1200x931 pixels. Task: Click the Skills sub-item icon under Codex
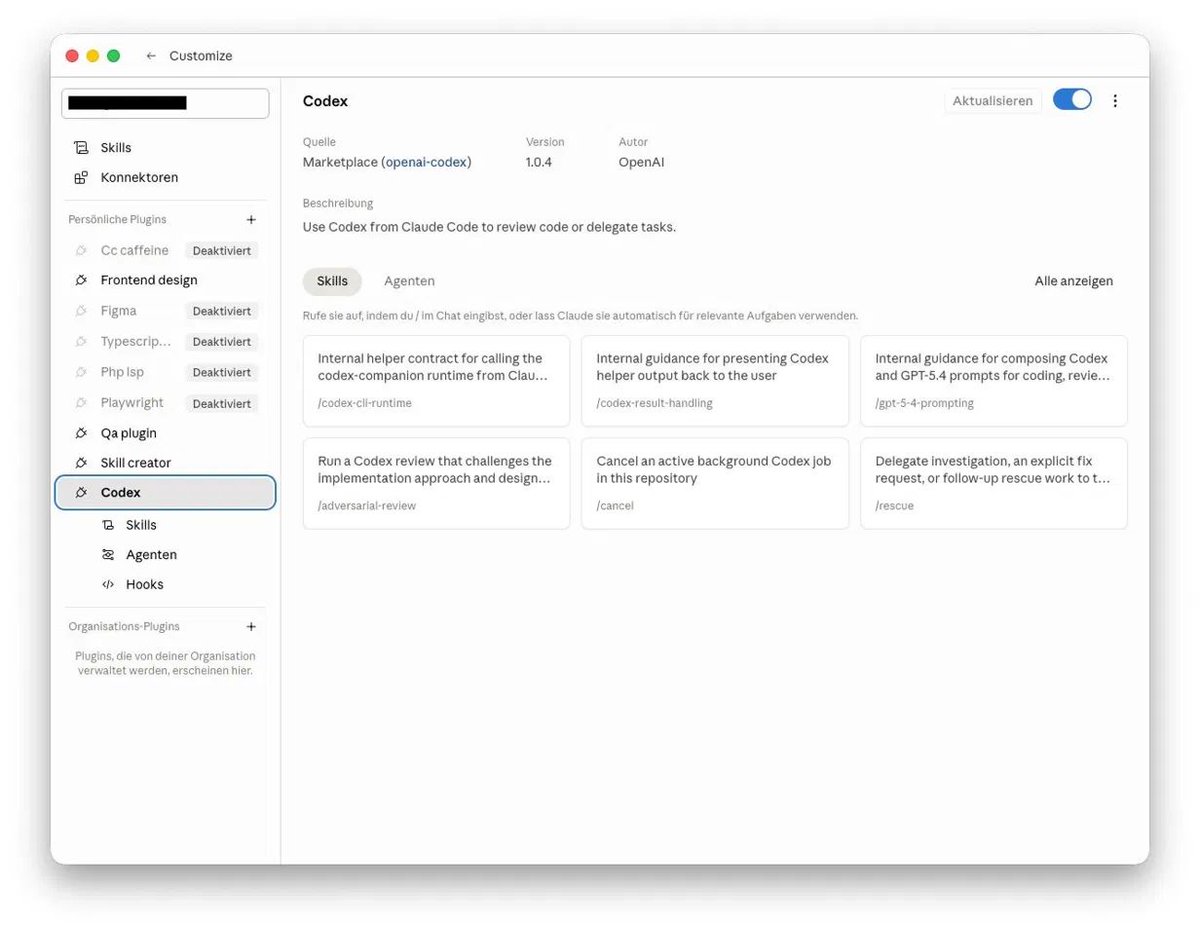tap(108, 525)
